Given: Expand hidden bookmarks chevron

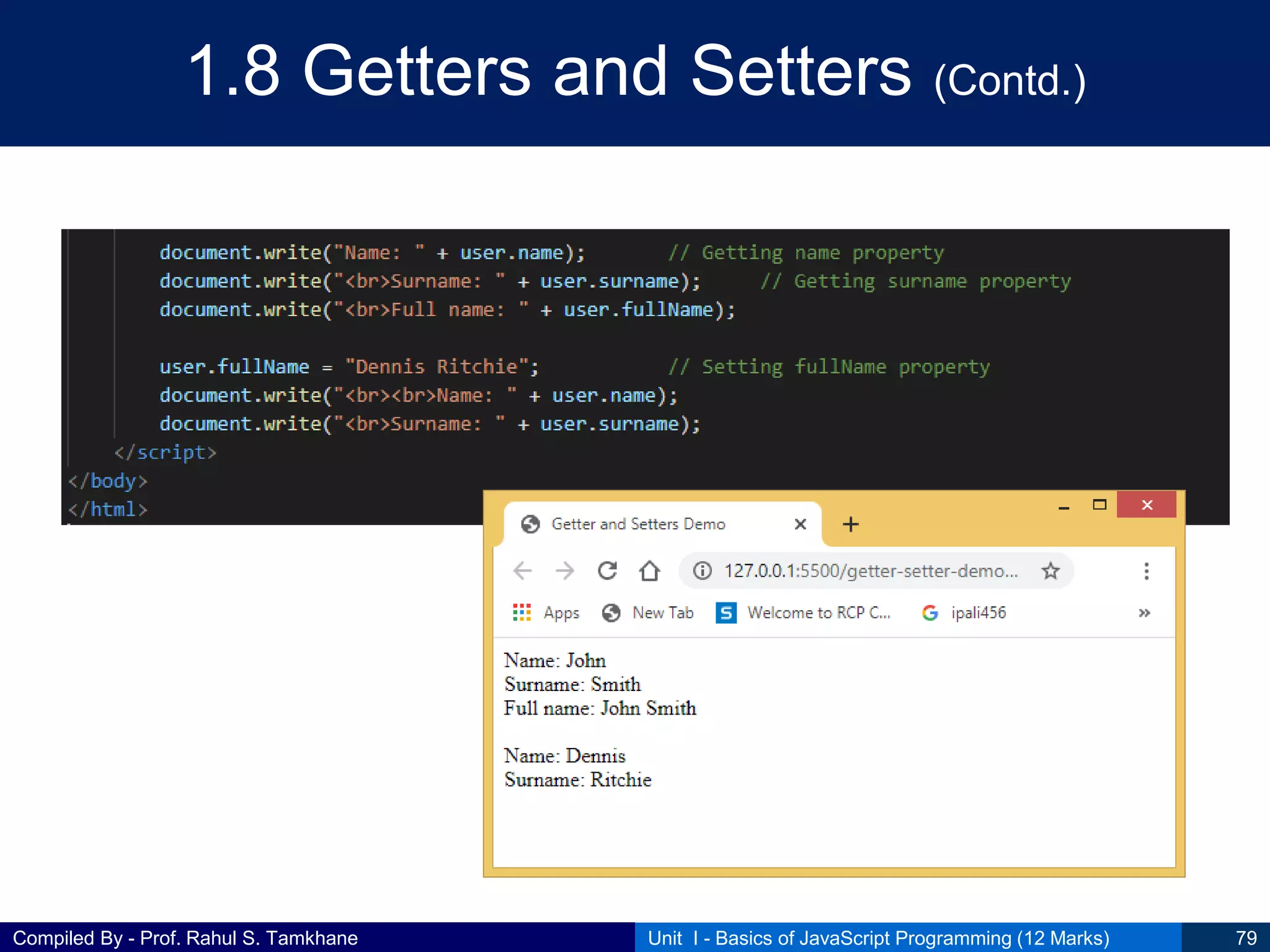Looking at the screenshot, I should pos(1145,613).
